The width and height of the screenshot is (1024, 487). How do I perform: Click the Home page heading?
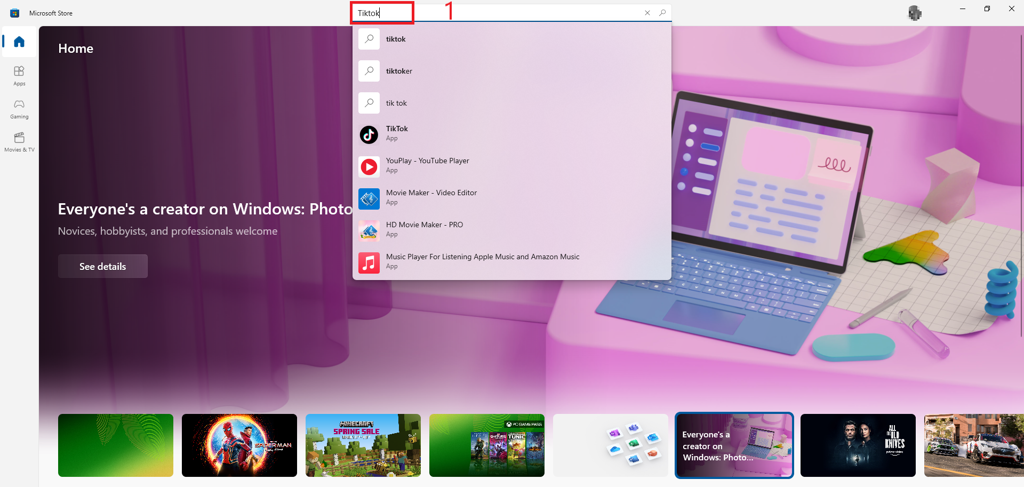[x=76, y=48]
